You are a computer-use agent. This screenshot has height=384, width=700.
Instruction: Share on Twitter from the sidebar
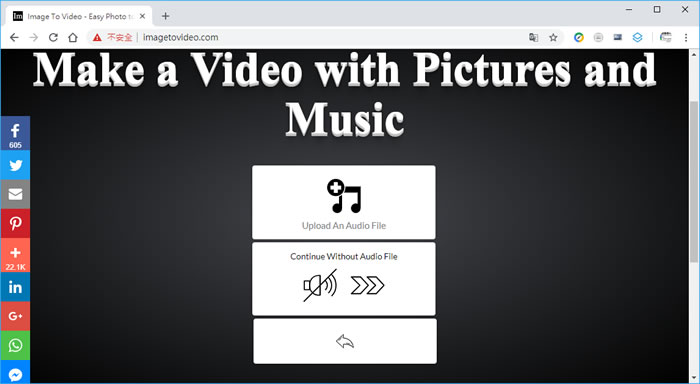click(x=15, y=165)
